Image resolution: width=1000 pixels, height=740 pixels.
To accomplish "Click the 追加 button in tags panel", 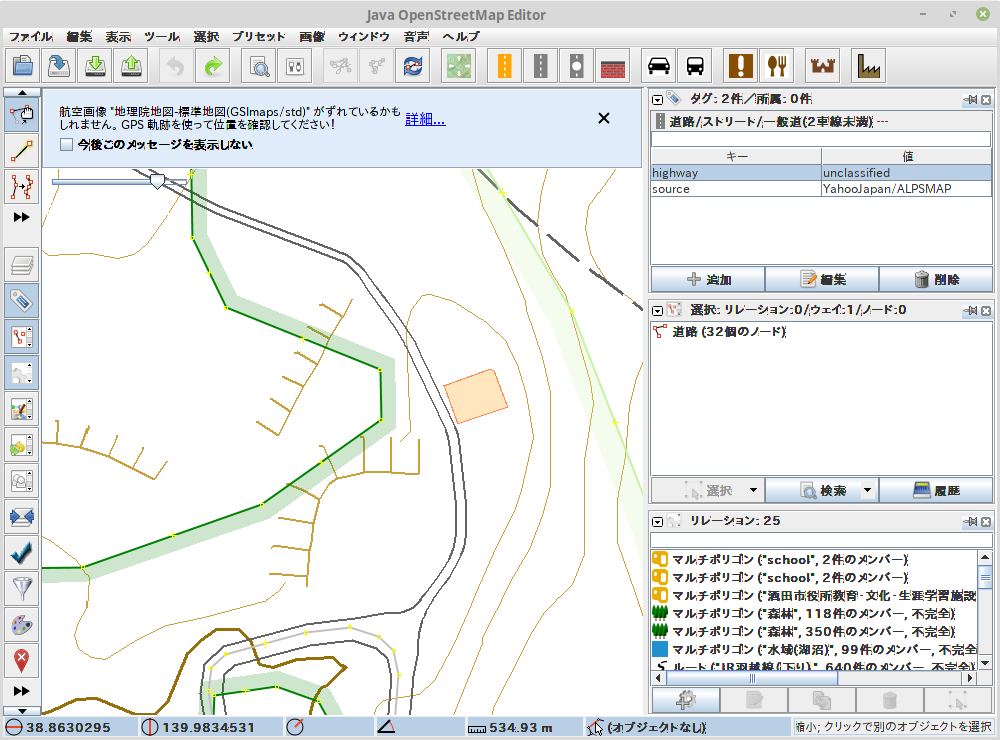I will click(x=708, y=280).
